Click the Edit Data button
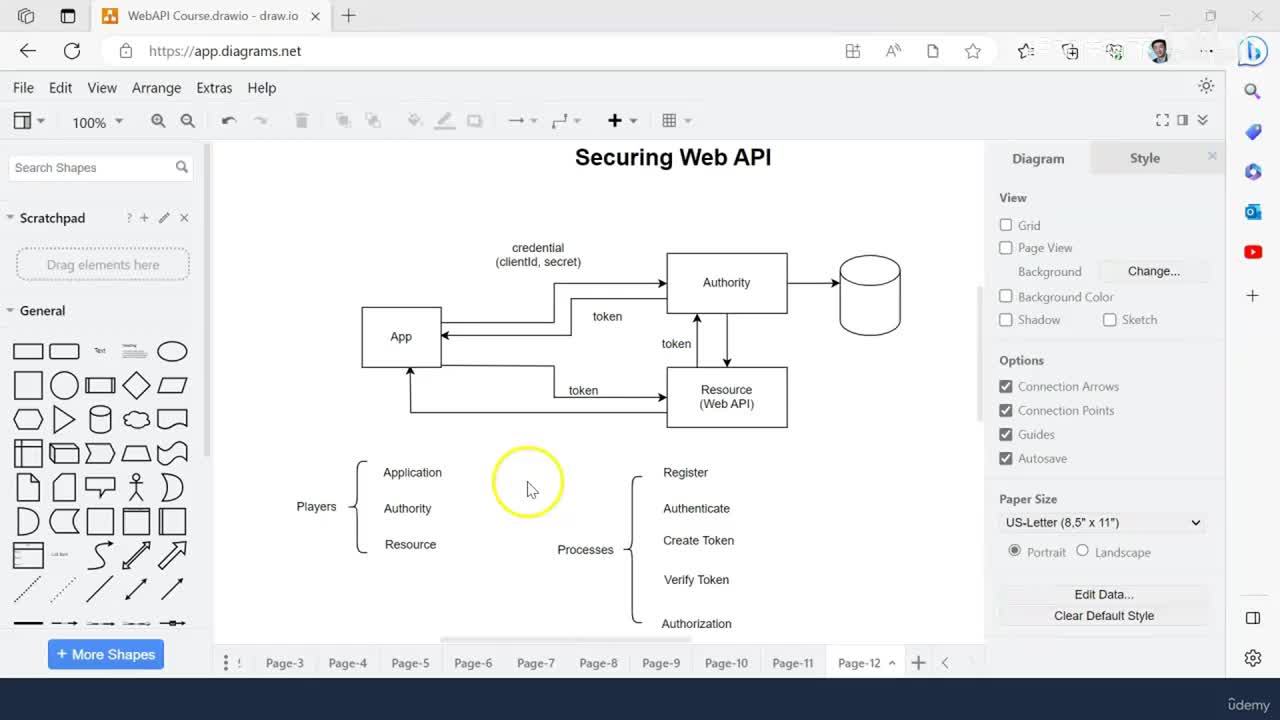Image resolution: width=1280 pixels, height=720 pixels. point(1103,594)
